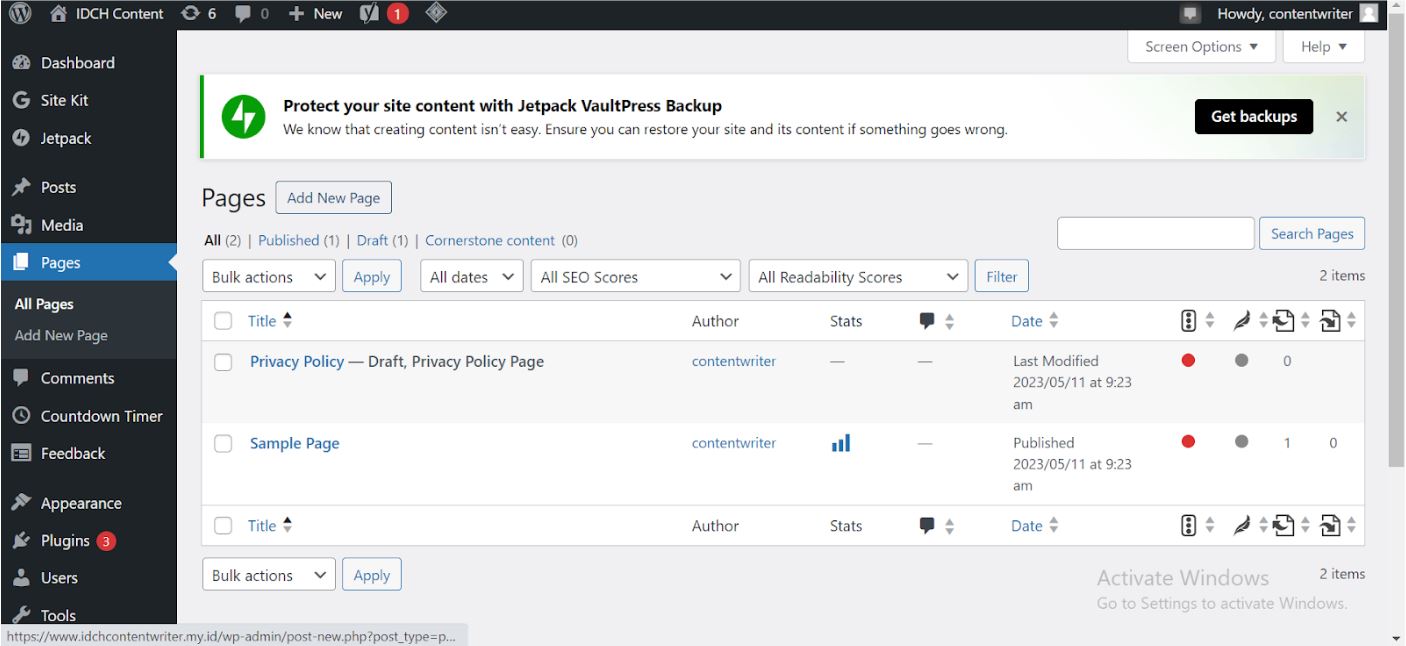Click inside the search pages field
The width and height of the screenshot is (1406, 646).
[1155, 233]
